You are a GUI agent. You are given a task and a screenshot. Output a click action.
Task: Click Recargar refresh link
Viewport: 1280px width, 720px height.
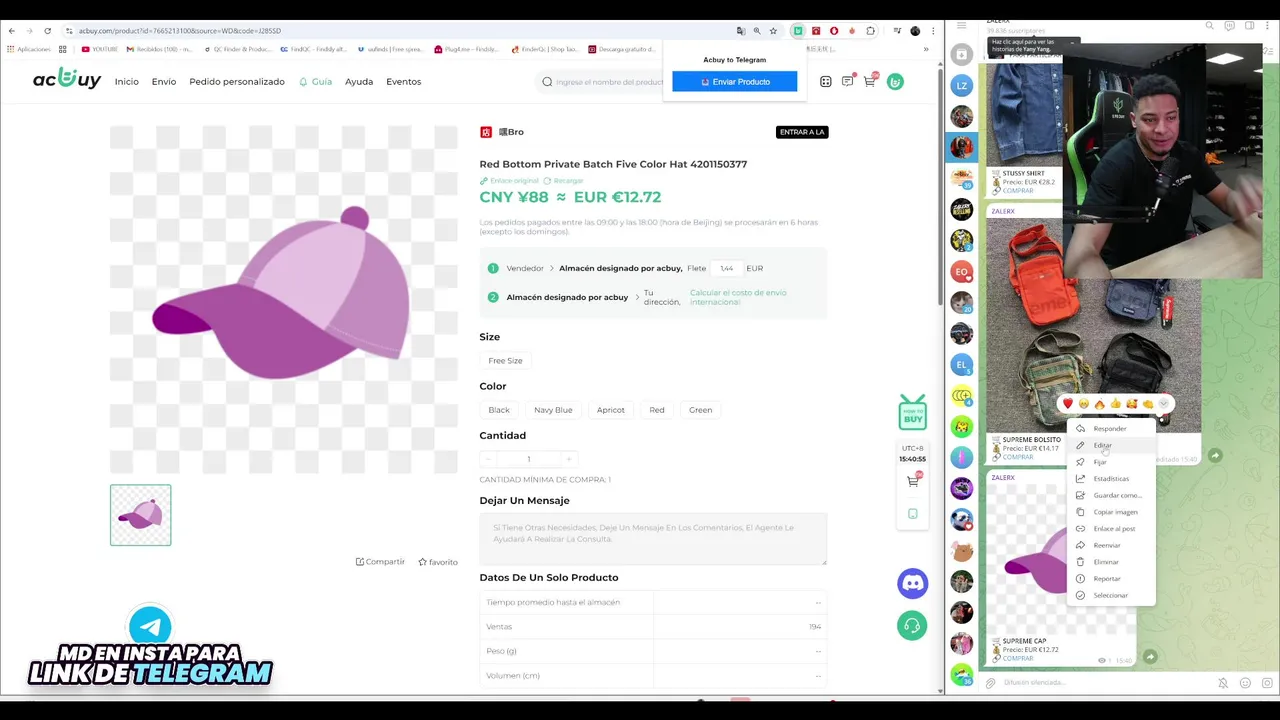[563, 181]
